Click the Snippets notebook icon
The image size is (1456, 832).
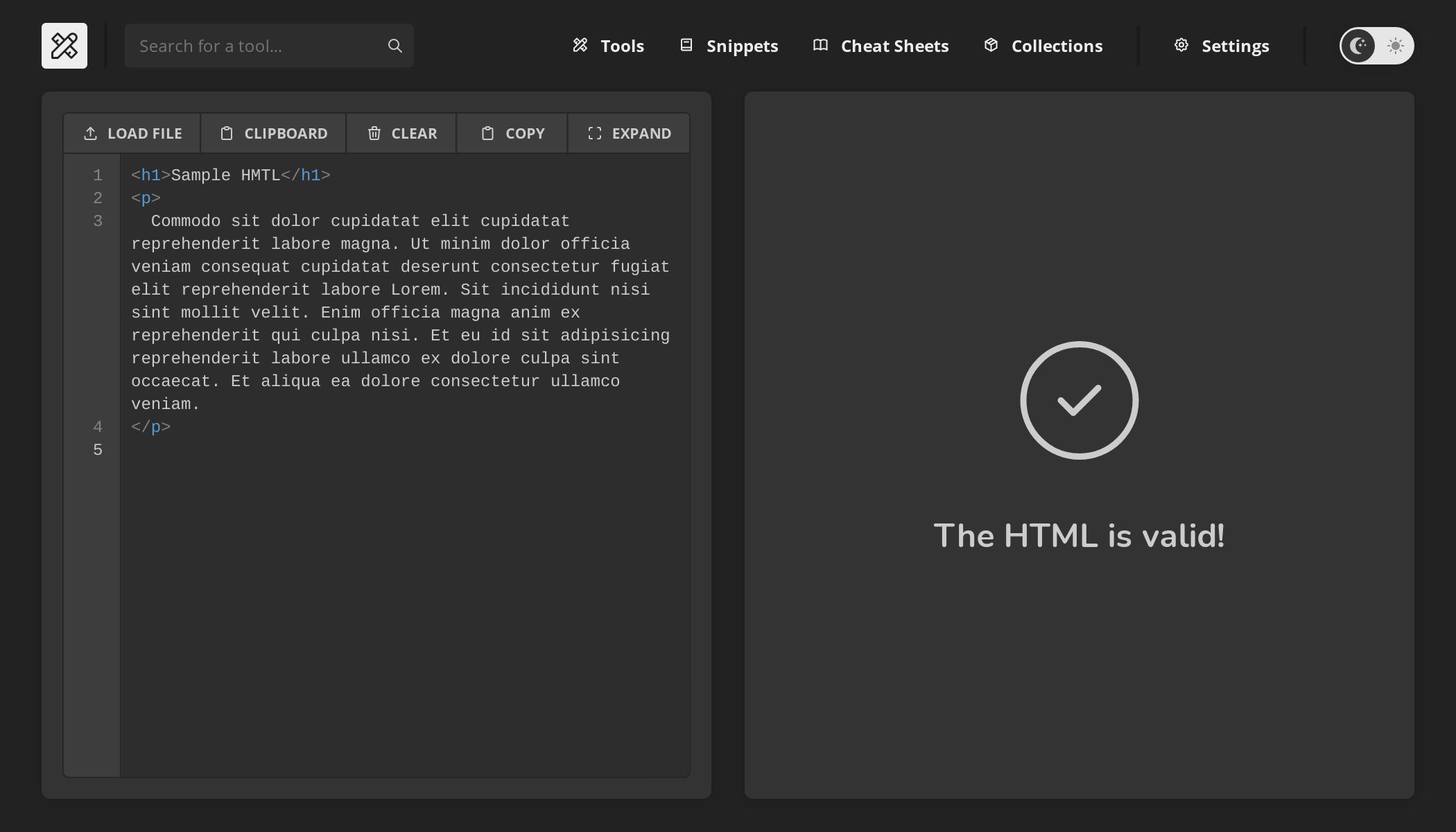pyautogui.click(x=686, y=45)
